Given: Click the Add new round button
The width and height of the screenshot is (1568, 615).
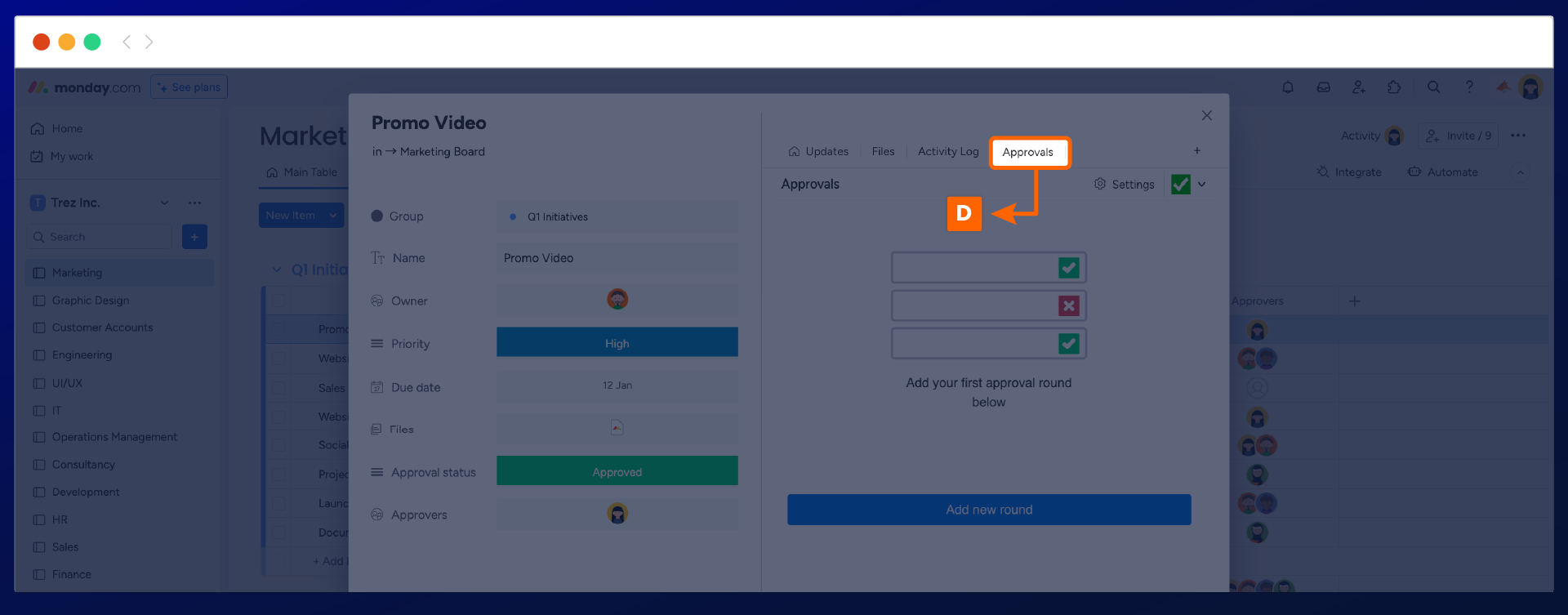Looking at the screenshot, I should tap(988, 510).
